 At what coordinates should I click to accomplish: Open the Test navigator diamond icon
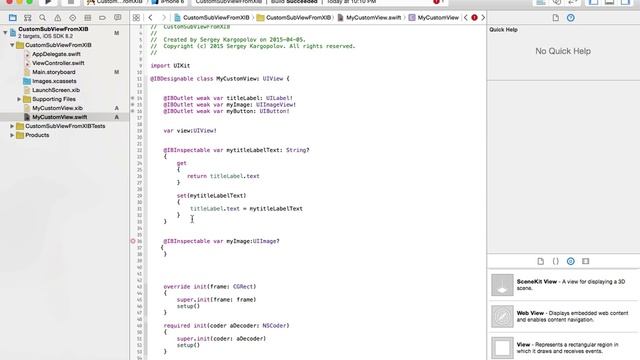pyautogui.click(x=73, y=18)
